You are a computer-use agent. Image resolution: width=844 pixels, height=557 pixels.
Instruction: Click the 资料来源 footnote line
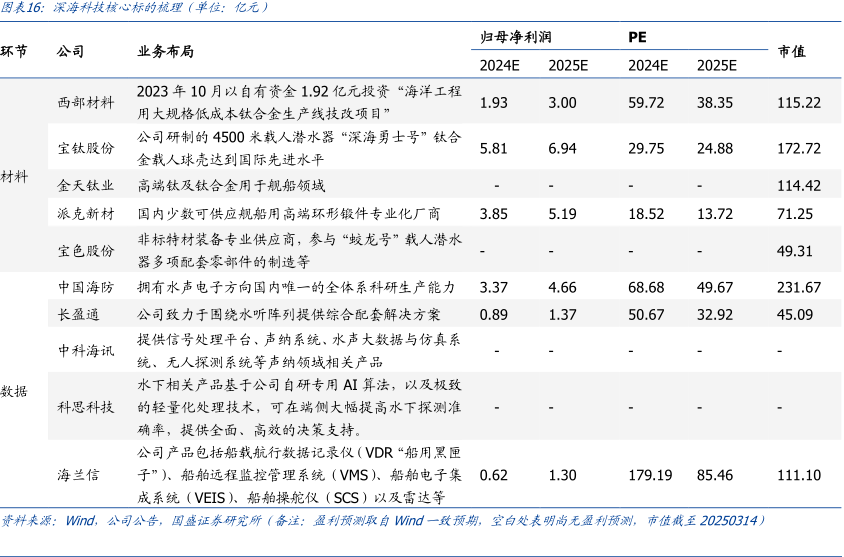[x=383, y=520]
